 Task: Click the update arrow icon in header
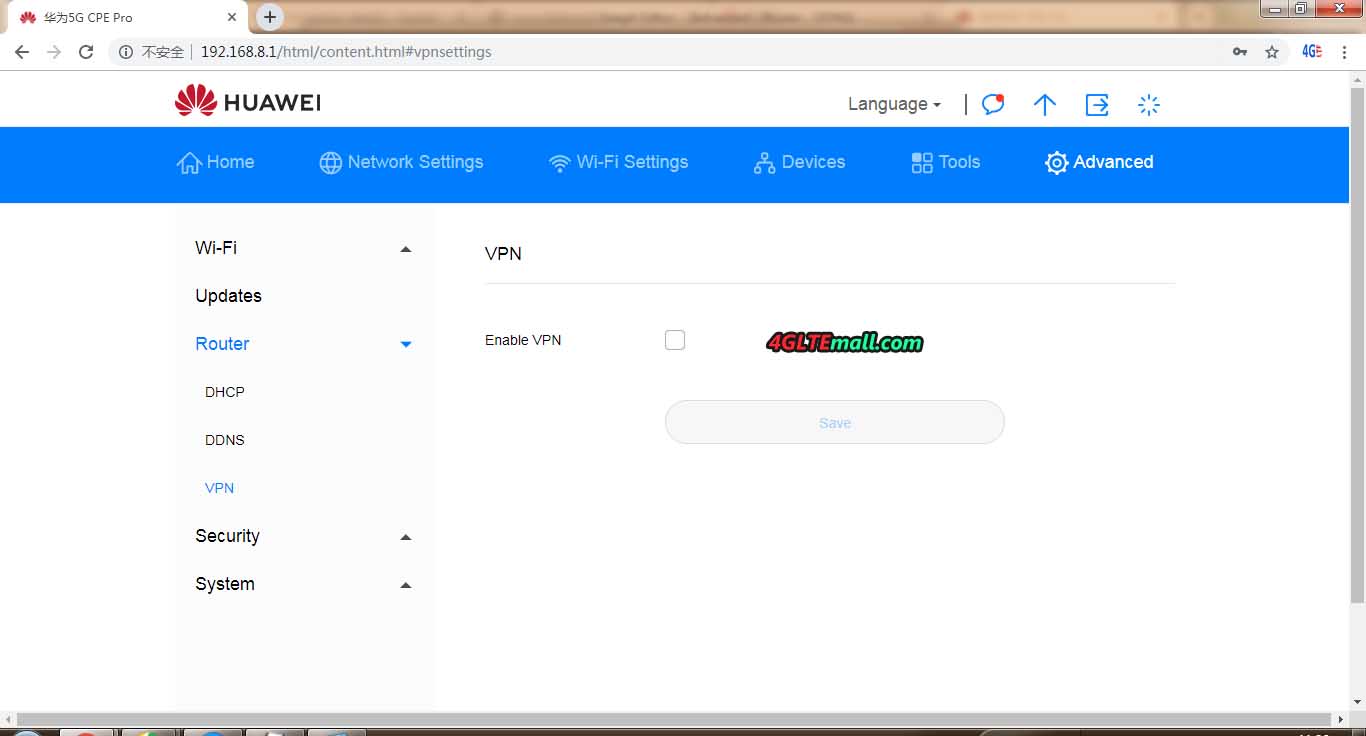click(x=1044, y=104)
